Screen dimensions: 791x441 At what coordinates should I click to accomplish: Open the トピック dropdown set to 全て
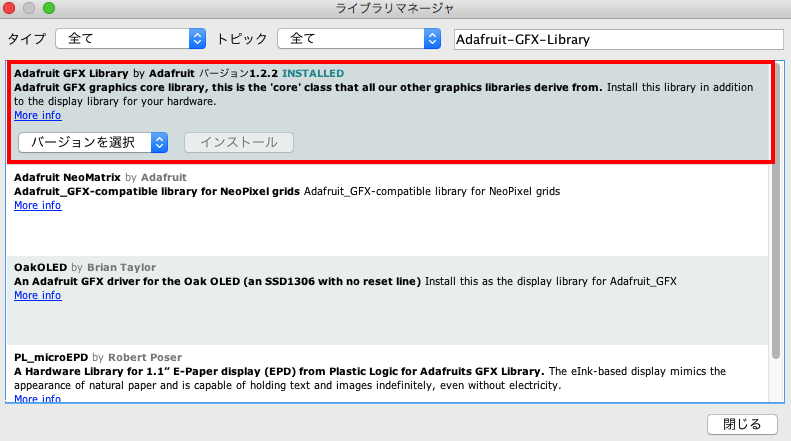coord(359,38)
